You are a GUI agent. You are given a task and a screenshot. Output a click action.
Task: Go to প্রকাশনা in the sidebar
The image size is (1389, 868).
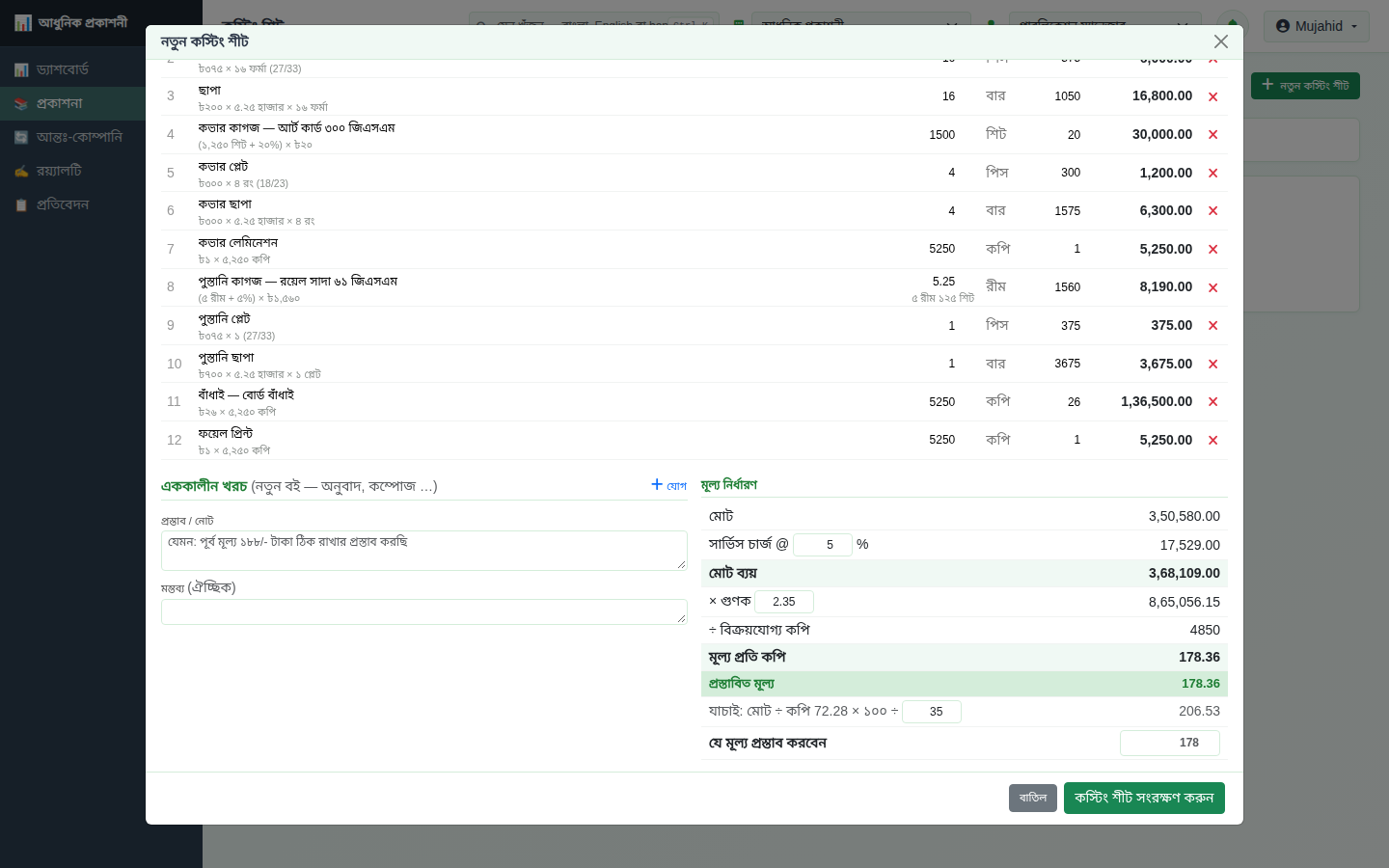coord(72,103)
